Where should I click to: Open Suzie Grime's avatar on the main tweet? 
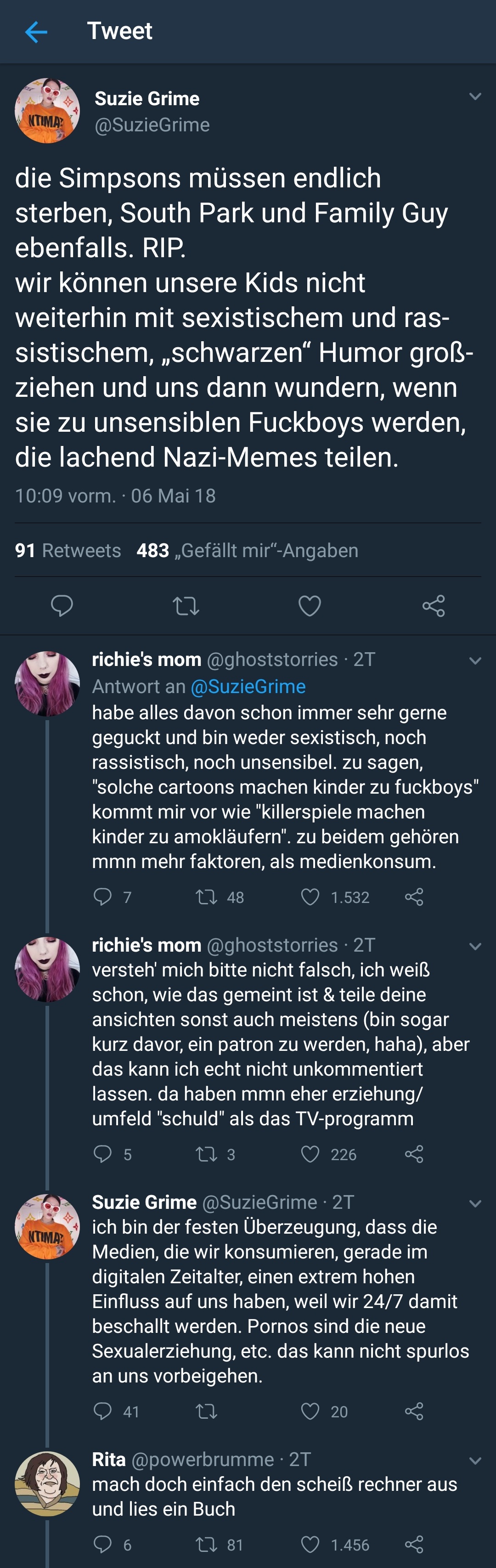point(47,111)
